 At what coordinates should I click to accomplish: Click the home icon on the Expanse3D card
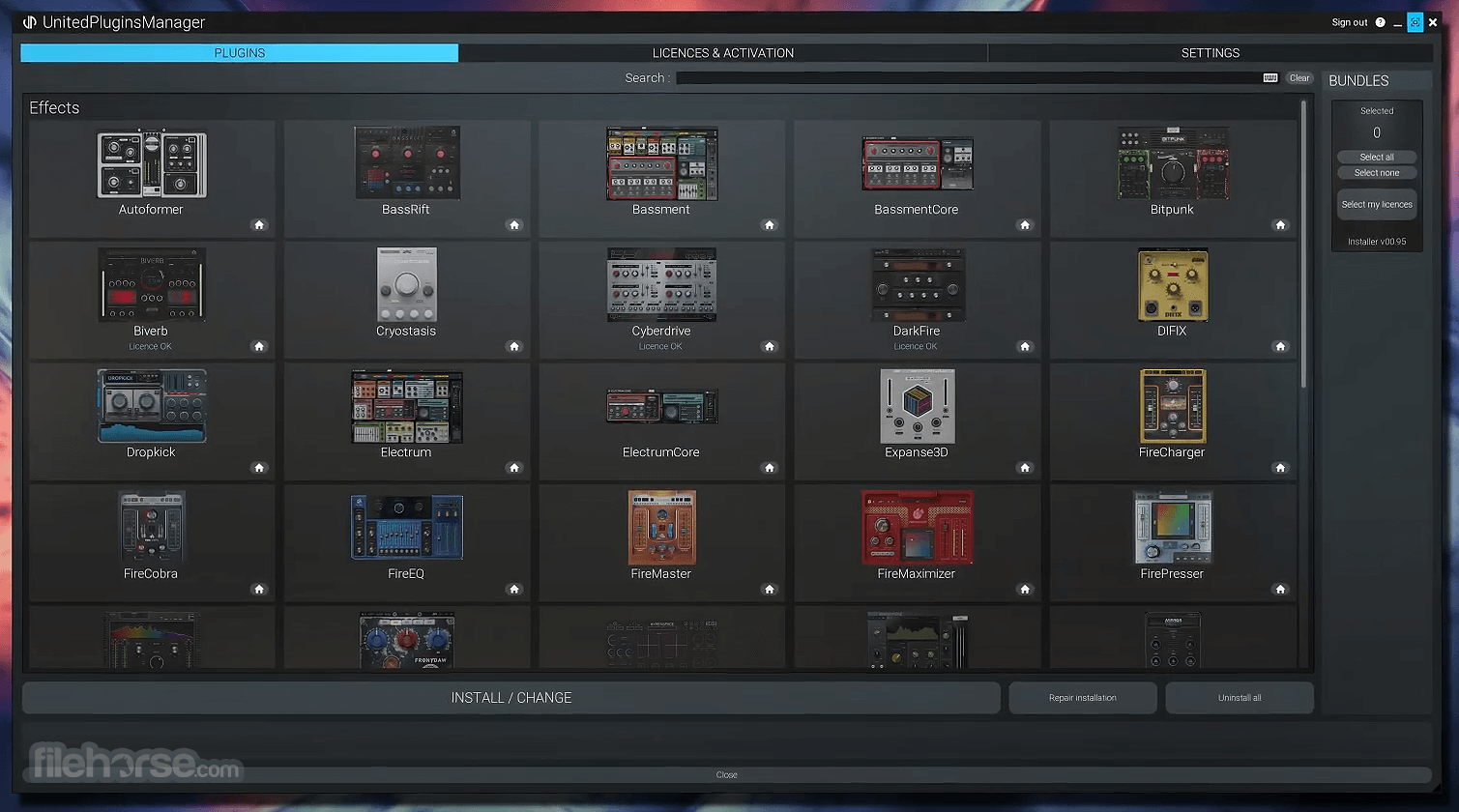(x=1025, y=468)
